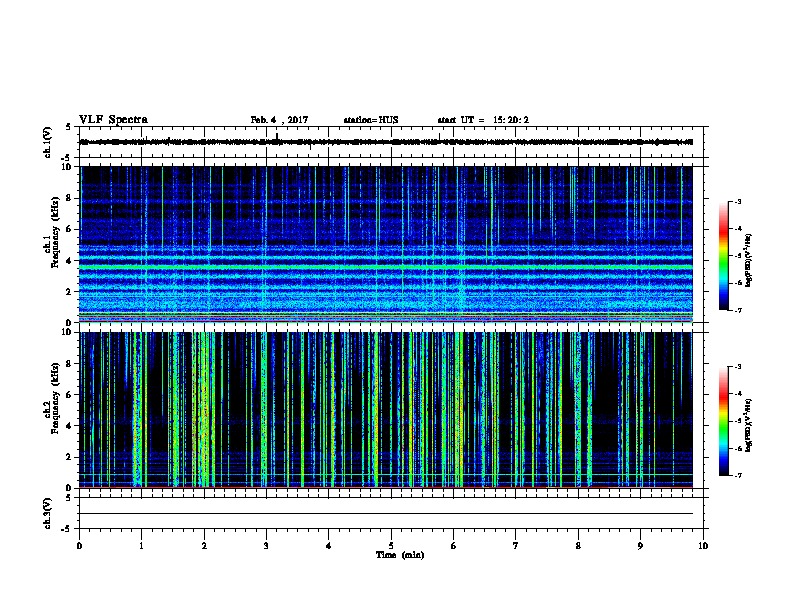Click the "10" kHz tick on ch.2 frequency axis
The image size is (792, 612).
click(x=69, y=332)
